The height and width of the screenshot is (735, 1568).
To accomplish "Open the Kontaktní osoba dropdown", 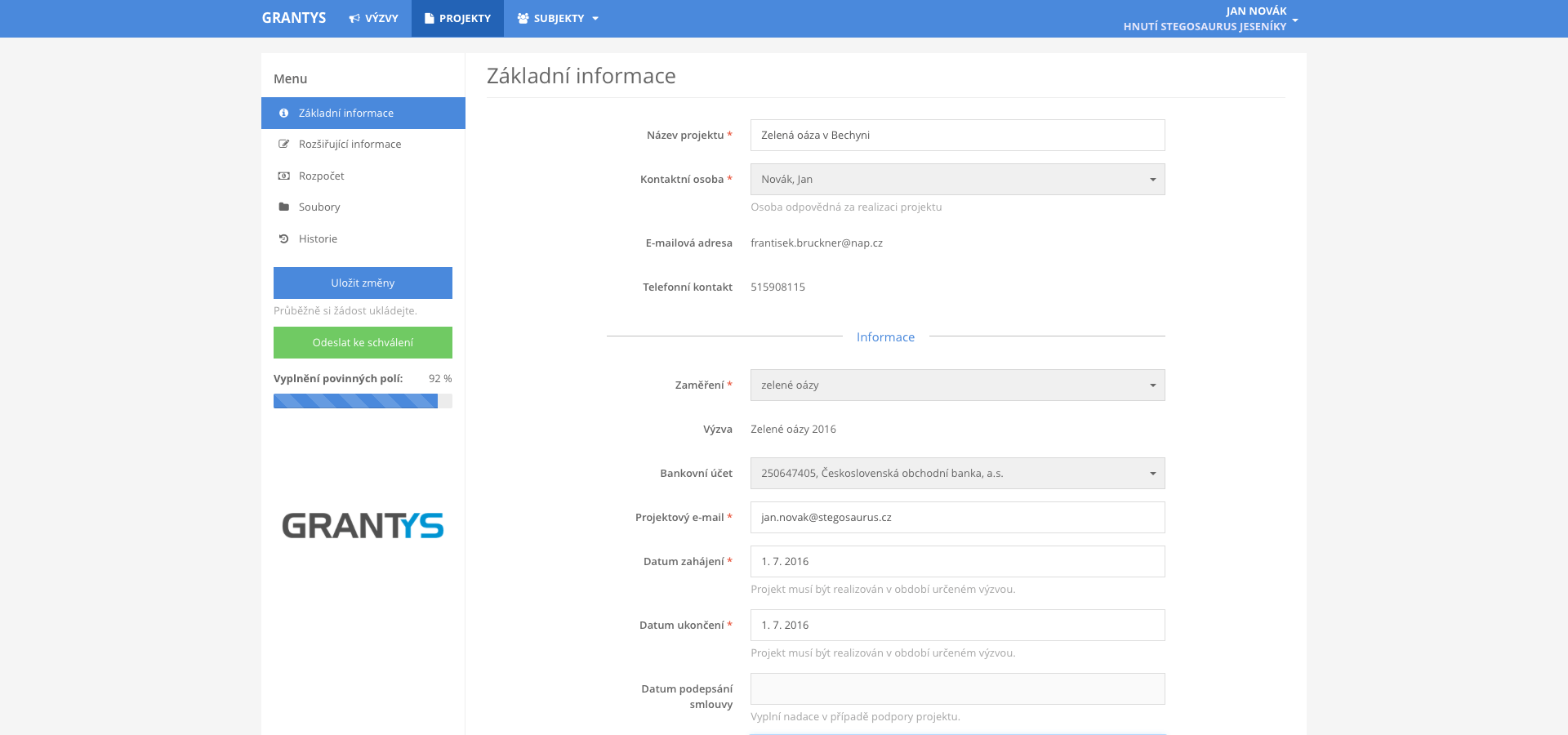I will [957, 180].
